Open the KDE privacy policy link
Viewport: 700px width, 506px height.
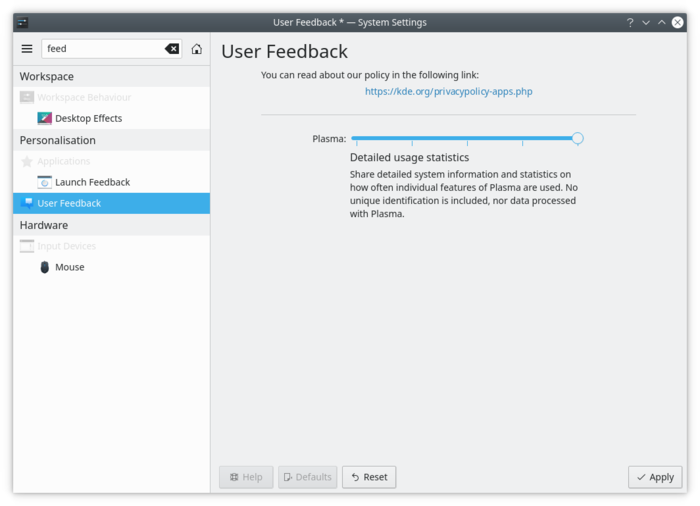click(x=449, y=92)
